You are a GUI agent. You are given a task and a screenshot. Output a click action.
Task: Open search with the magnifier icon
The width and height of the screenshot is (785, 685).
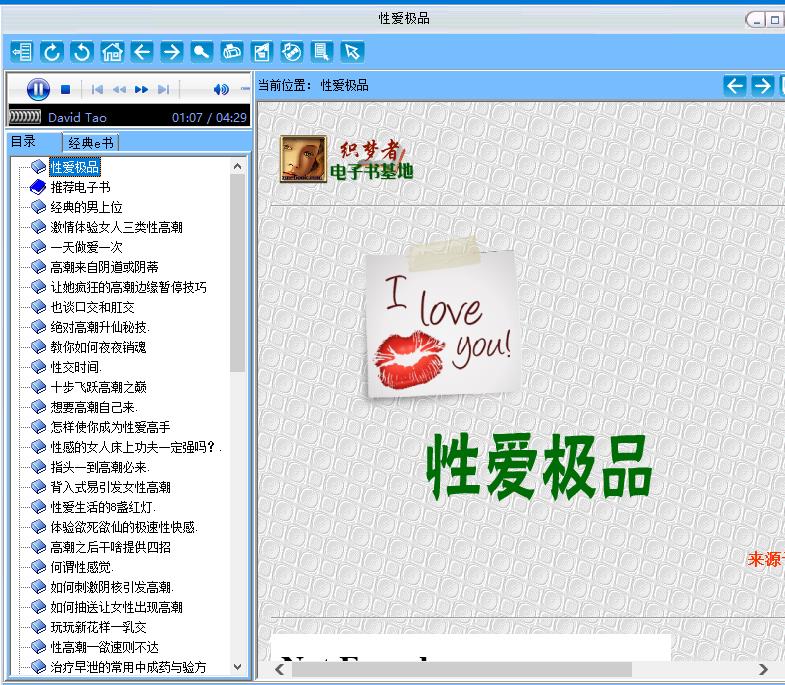pyautogui.click(x=202, y=52)
